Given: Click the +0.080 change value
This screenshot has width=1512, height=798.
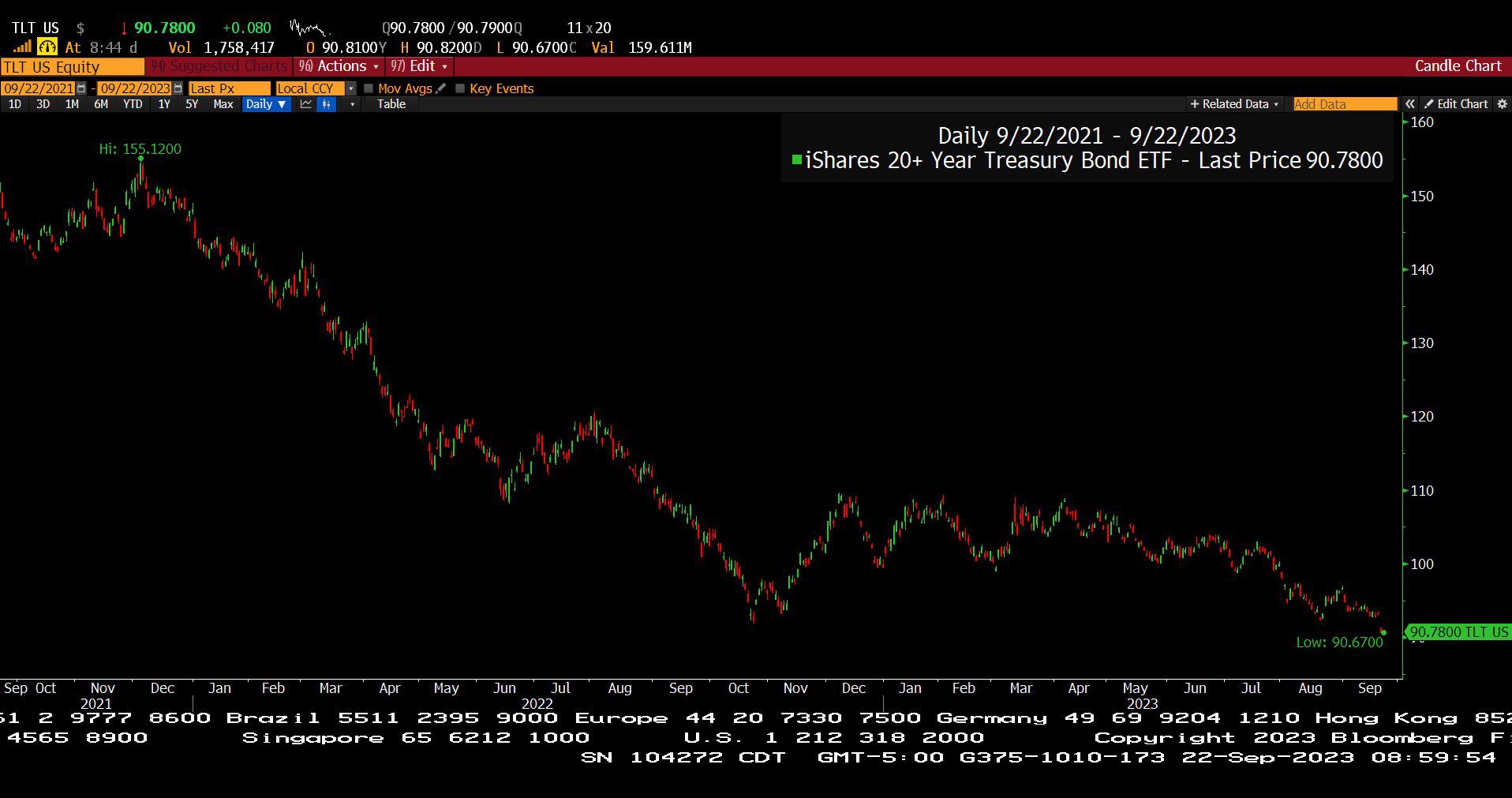Looking at the screenshot, I should click(247, 28).
